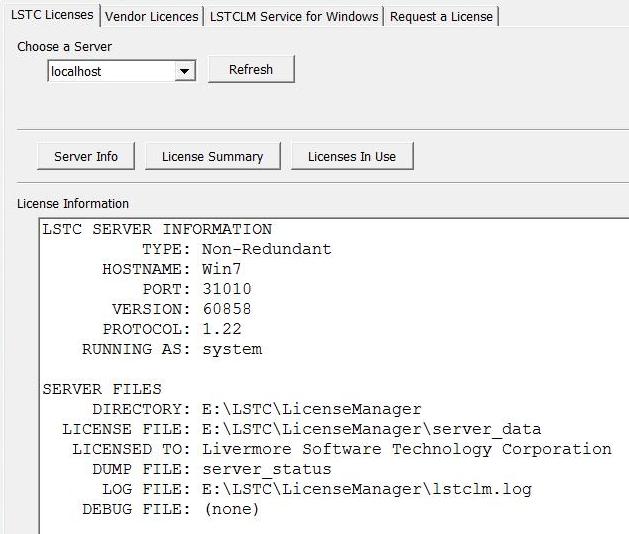Click the RUNNING AS system line
The height and width of the screenshot is (534, 629).
click(x=171, y=349)
